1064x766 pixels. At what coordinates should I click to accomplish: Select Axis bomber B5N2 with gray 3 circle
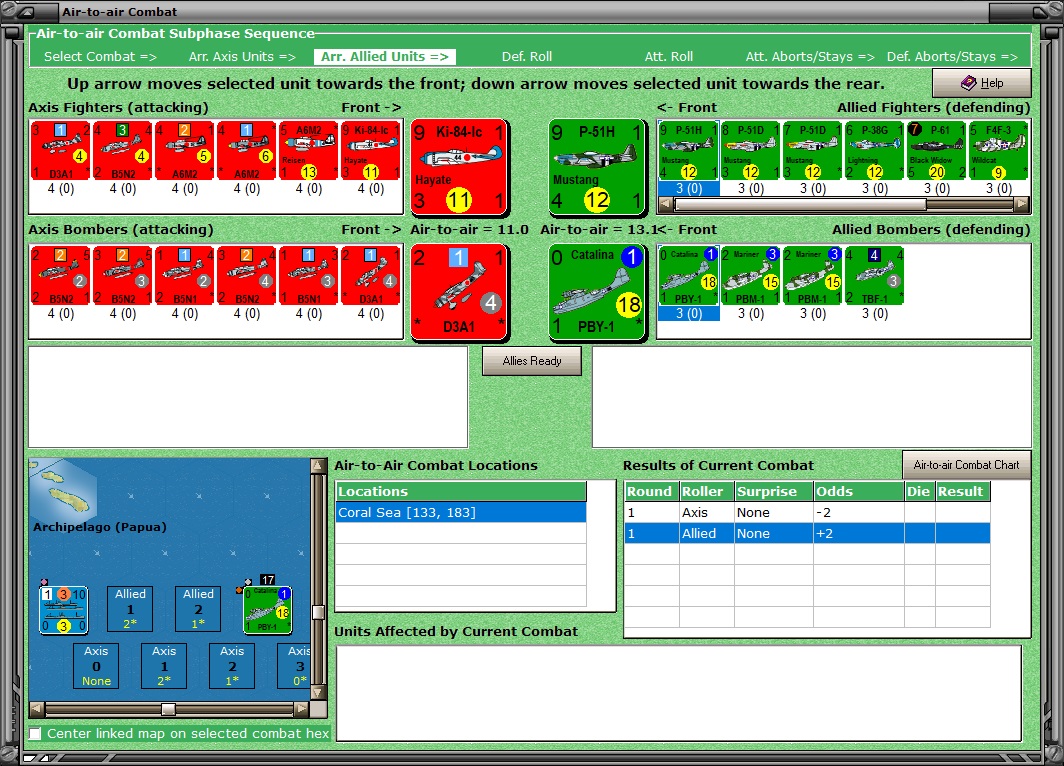click(123, 275)
